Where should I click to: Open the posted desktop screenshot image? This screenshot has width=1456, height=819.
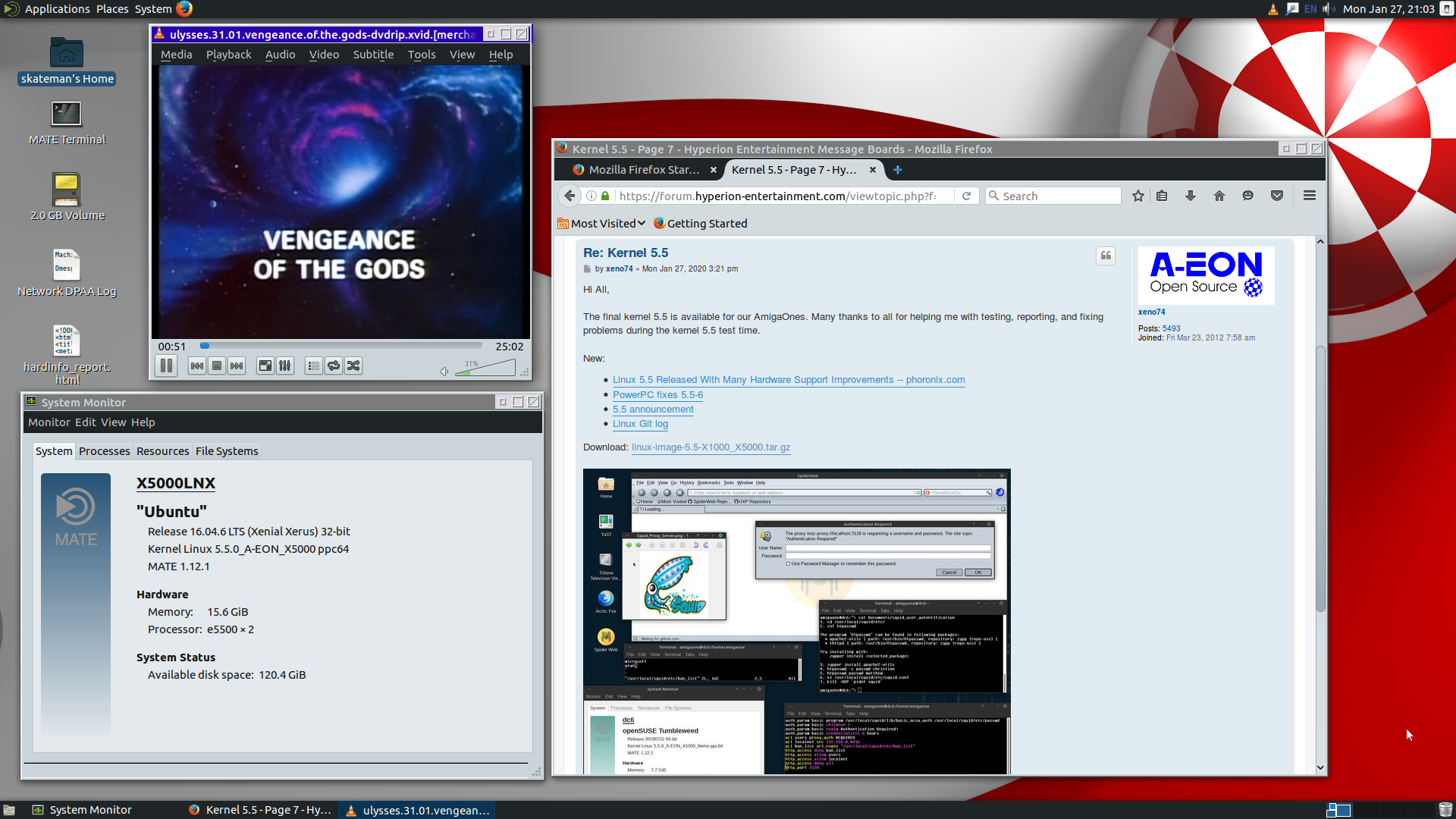coord(796,621)
